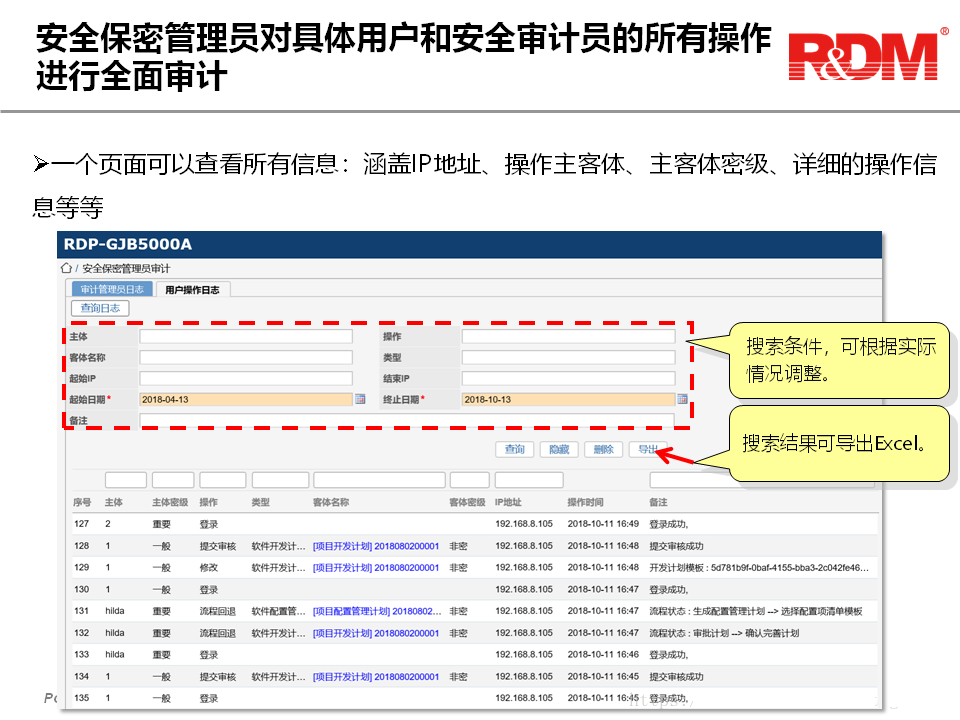
Task: Click 修改 operation in row 129
Action: coord(208,568)
